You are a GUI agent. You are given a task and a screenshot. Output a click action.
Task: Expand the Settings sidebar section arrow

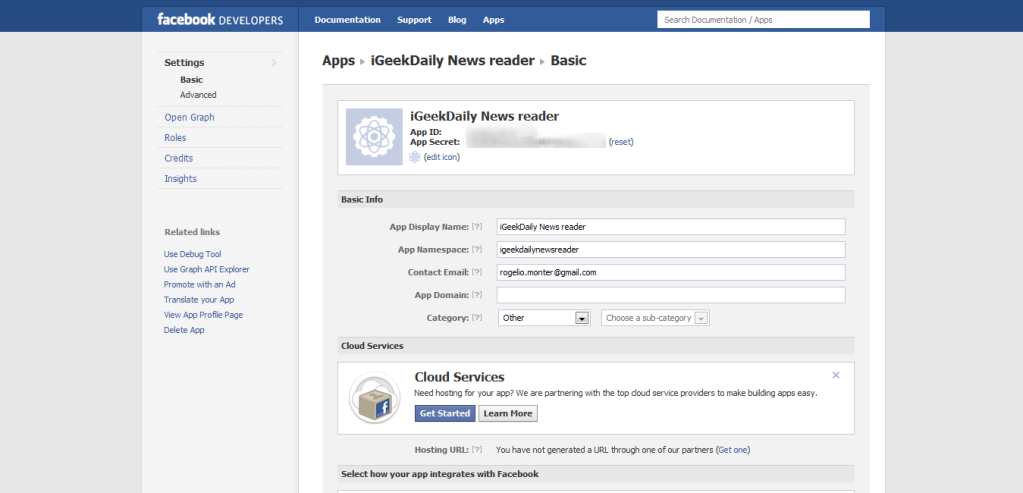pos(274,63)
